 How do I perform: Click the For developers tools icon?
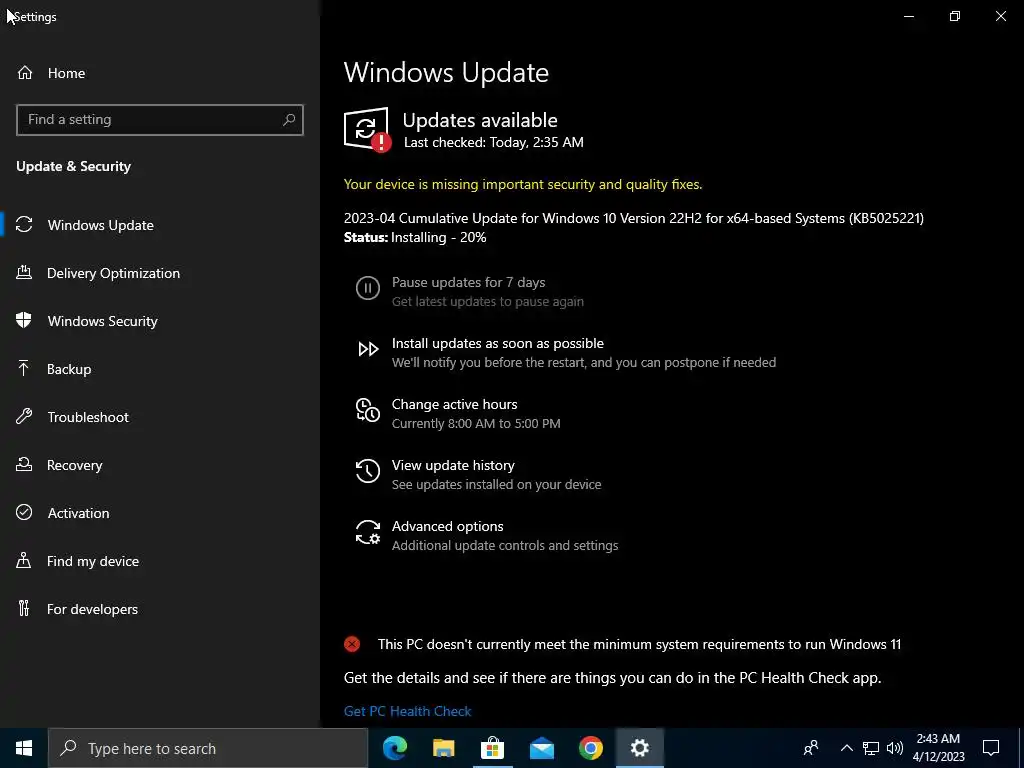tap(24, 608)
